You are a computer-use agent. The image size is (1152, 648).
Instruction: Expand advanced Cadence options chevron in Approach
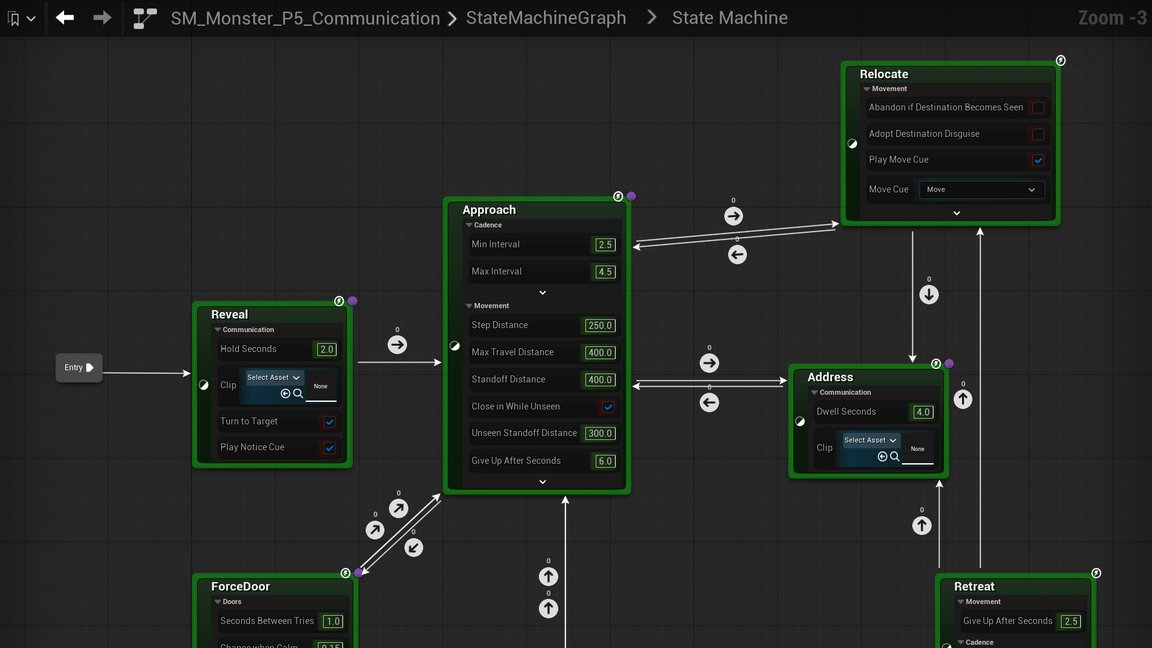tap(542, 292)
